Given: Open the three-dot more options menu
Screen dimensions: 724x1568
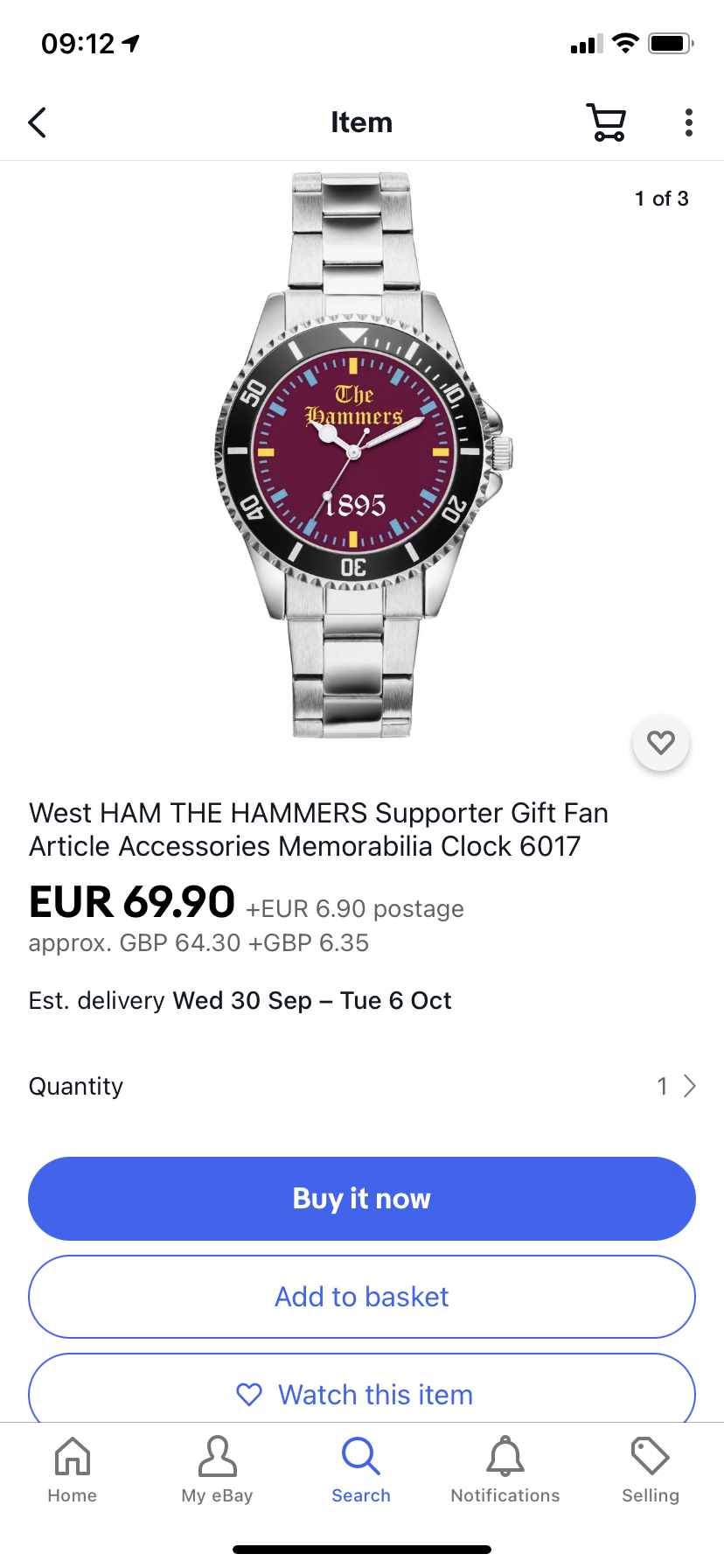Looking at the screenshot, I should pyautogui.click(x=689, y=122).
